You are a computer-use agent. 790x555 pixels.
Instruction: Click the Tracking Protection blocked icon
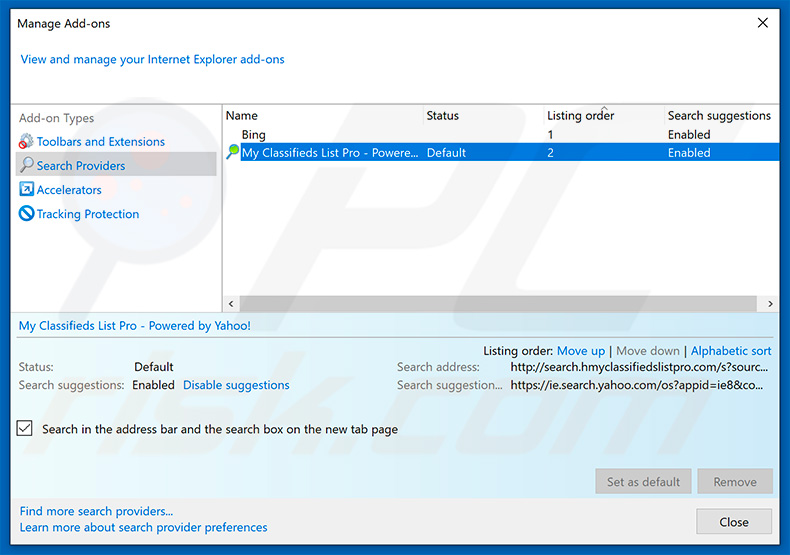click(26, 214)
